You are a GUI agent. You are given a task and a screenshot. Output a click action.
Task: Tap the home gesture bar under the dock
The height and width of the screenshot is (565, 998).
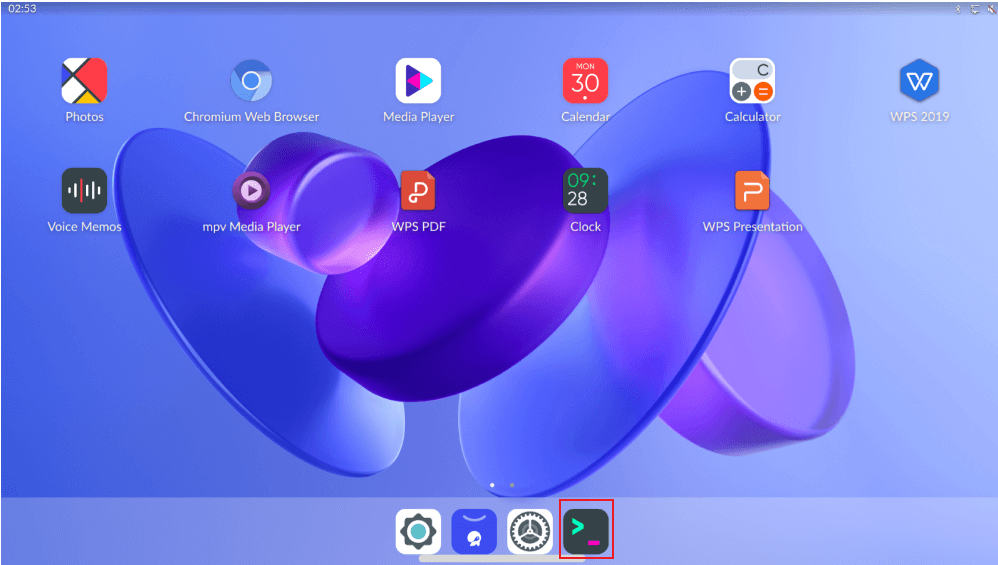click(499, 559)
